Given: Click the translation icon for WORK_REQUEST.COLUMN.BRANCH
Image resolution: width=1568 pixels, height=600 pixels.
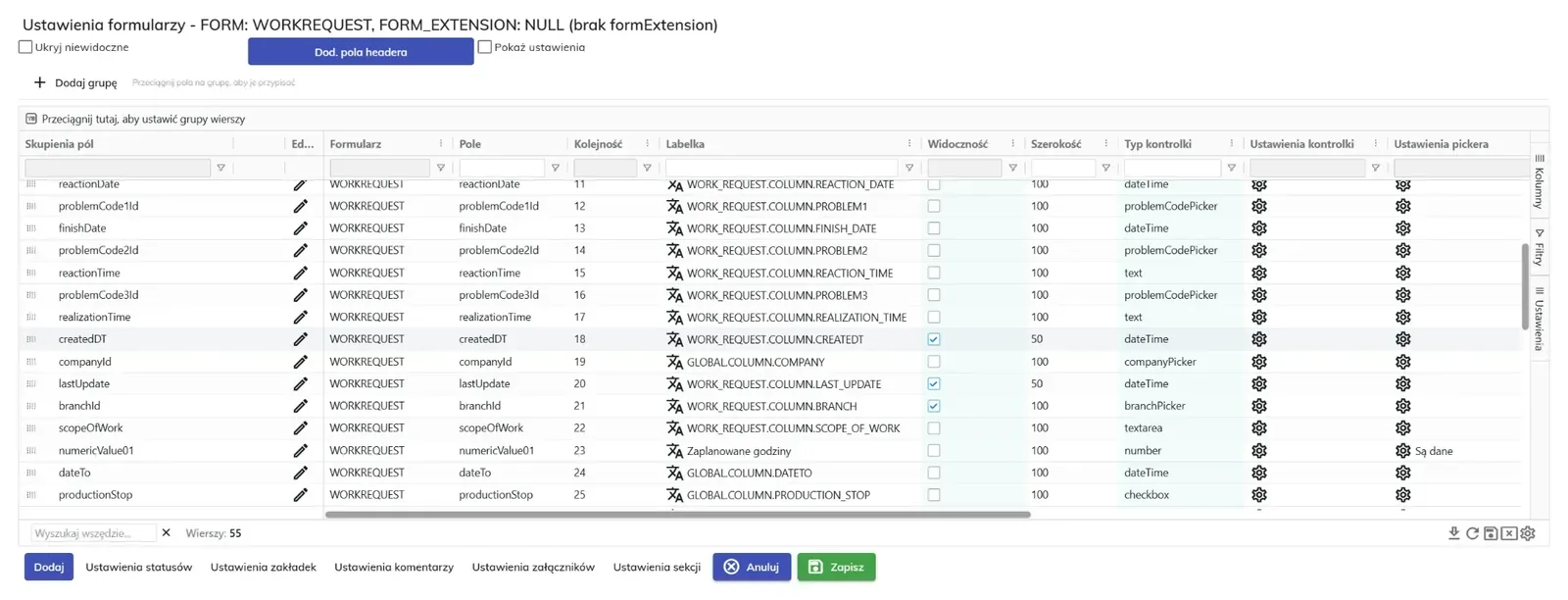Looking at the screenshot, I should click(674, 406).
